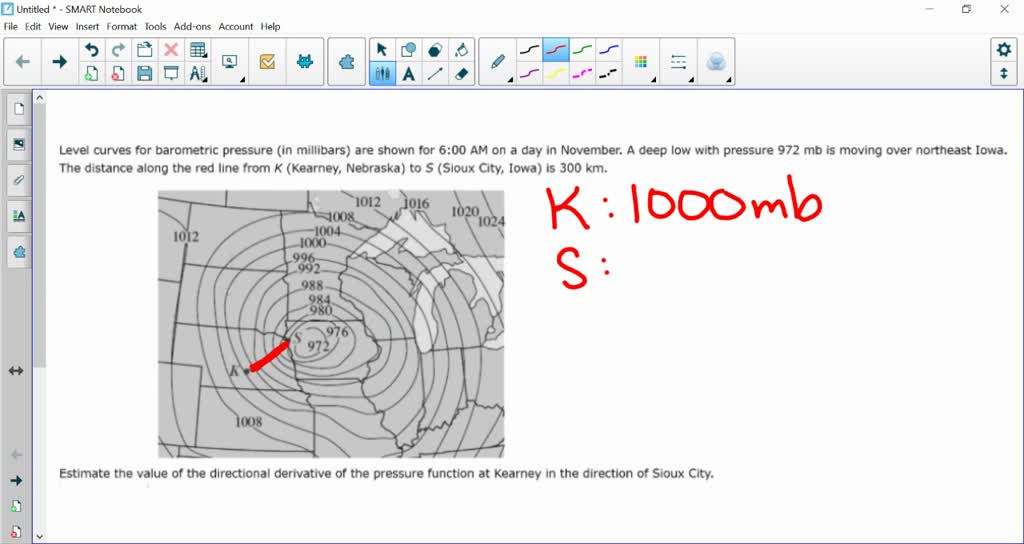Add a new page icon
The image size is (1024, 544).
pos(92,73)
